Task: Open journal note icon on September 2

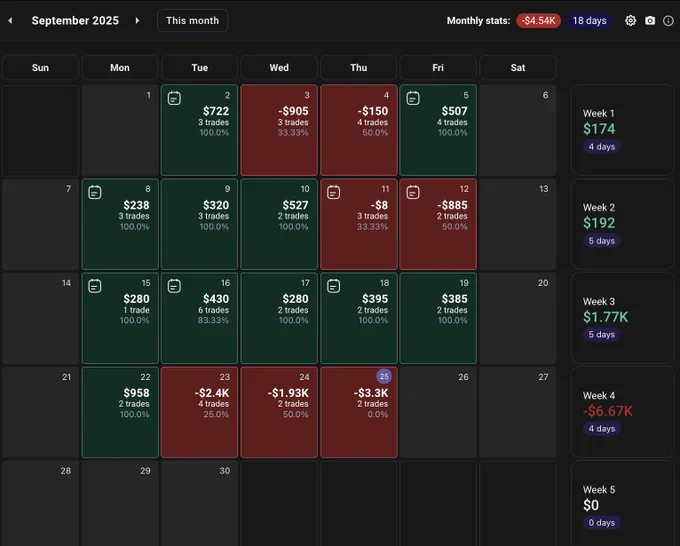Action: pos(174,98)
